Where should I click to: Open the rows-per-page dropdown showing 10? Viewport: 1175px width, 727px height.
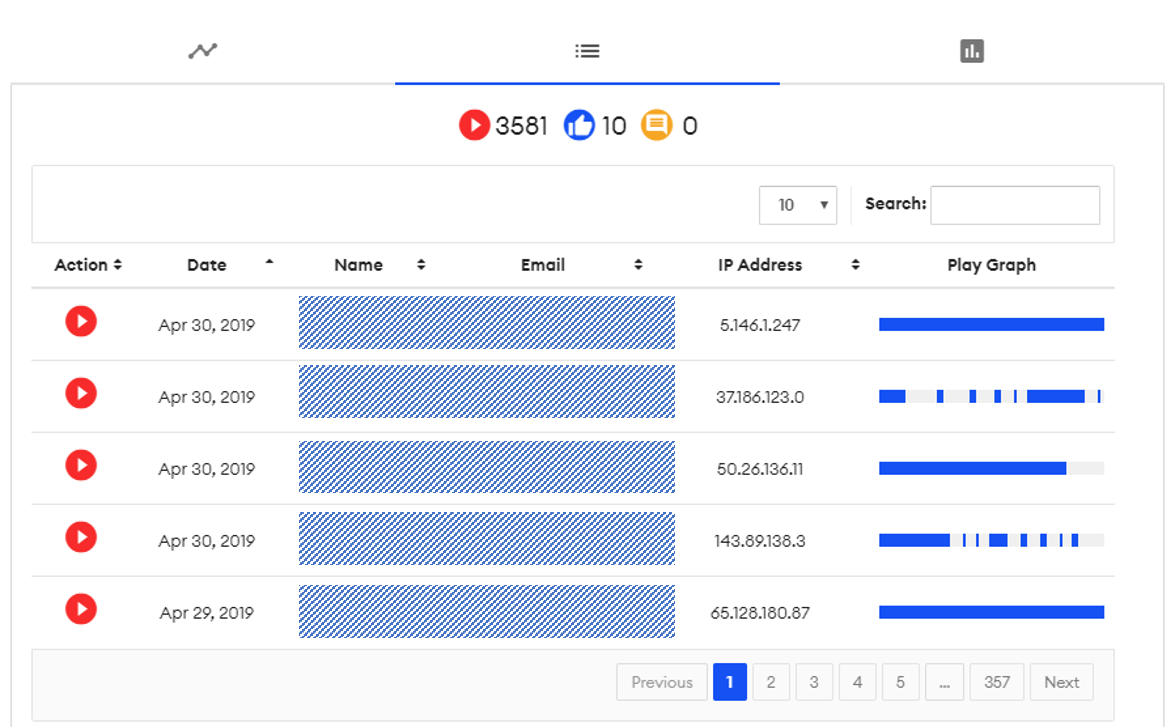coord(797,205)
